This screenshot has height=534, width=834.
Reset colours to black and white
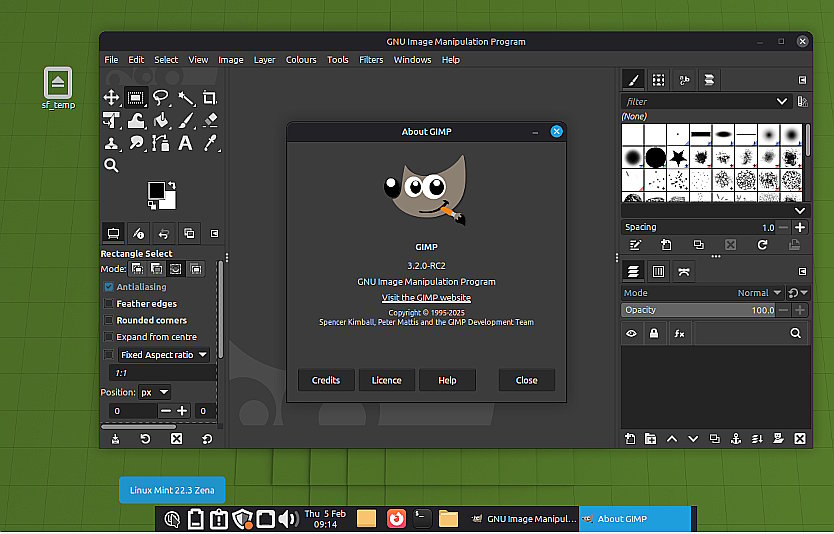(152, 205)
